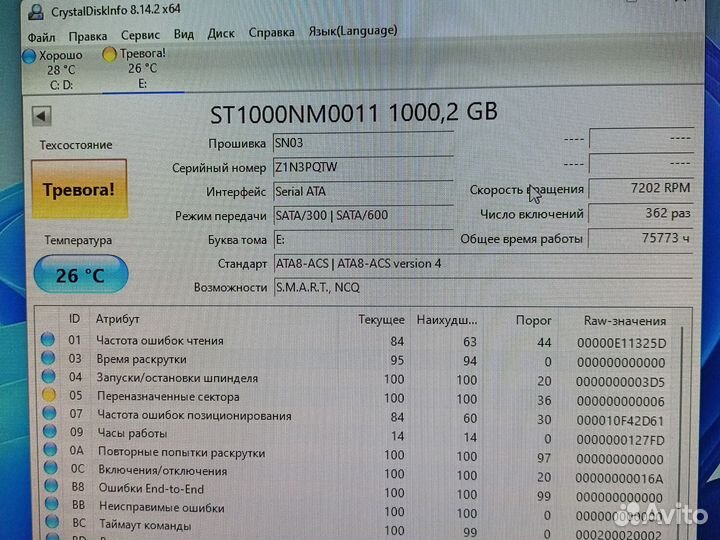Image resolution: width=720 pixels, height=540 pixels.
Task: Click the ID column header
Action: coord(74,319)
